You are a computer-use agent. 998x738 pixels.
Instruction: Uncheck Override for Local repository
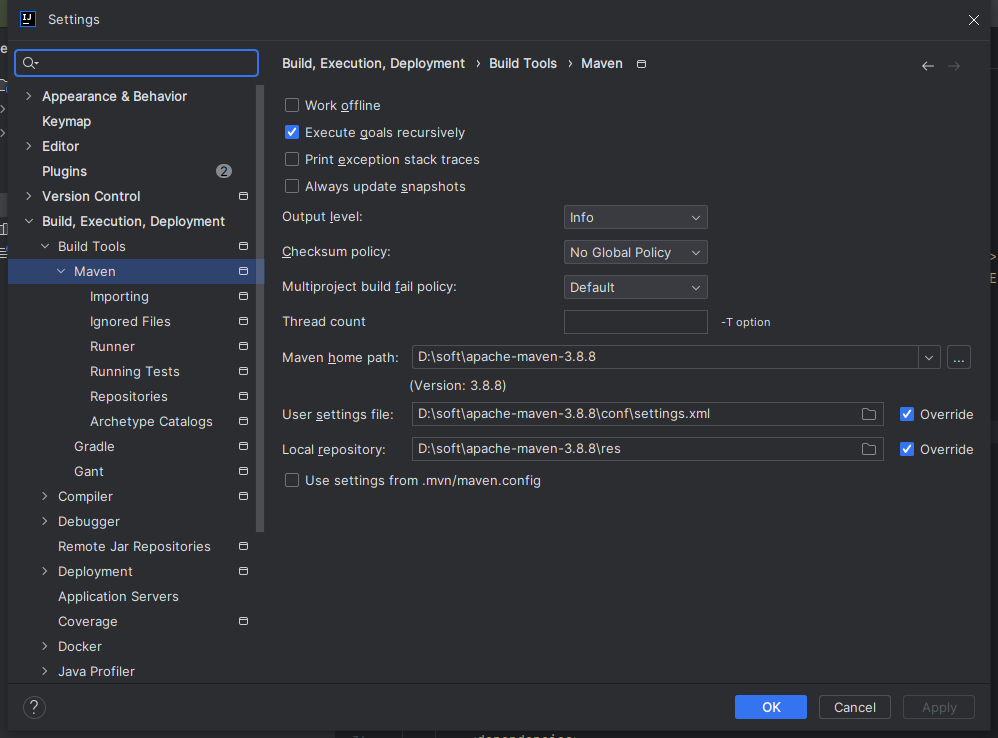(907, 449)
